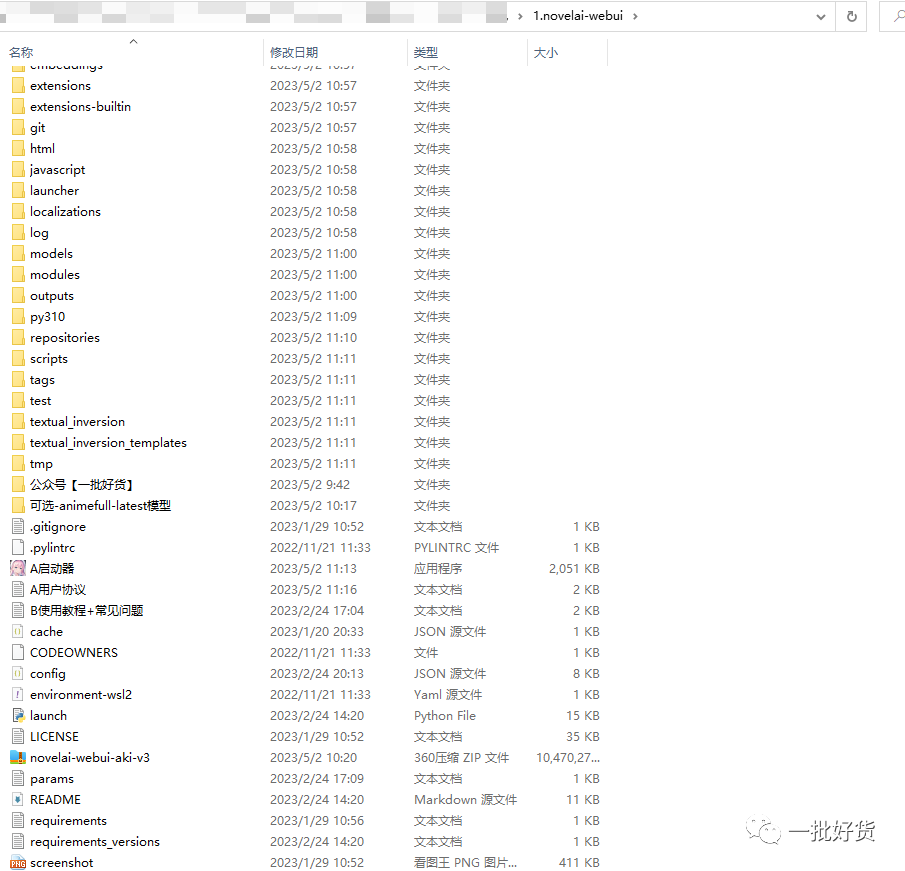Select the textual_inversion folder

coord(76,421)
